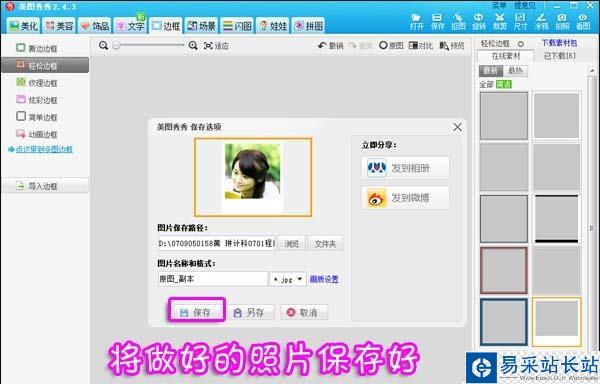
Task: Select the 最新 filter button
Action: 491,70
